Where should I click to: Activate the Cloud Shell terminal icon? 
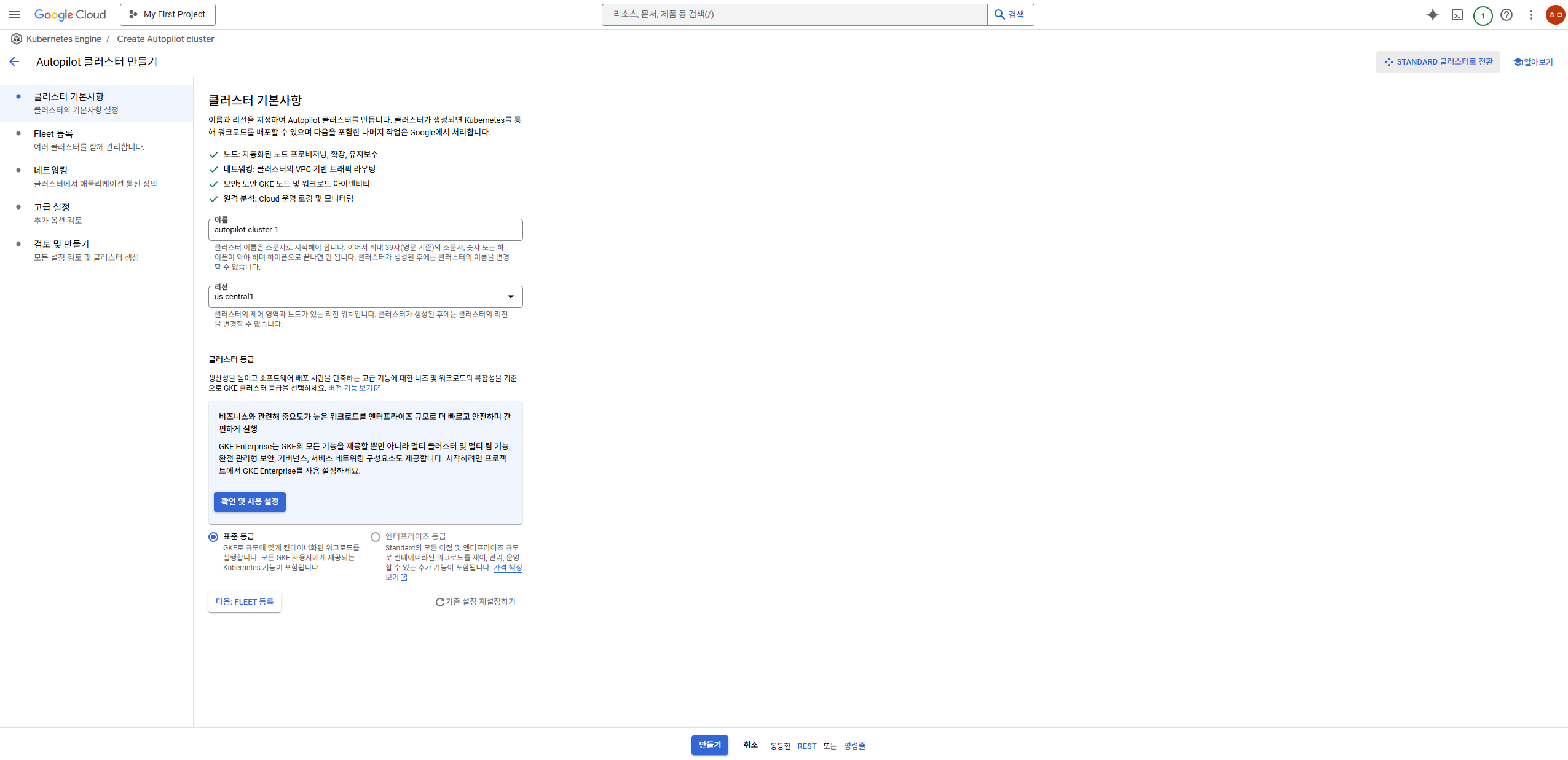pyautogui.click(x=1457, y=15)
